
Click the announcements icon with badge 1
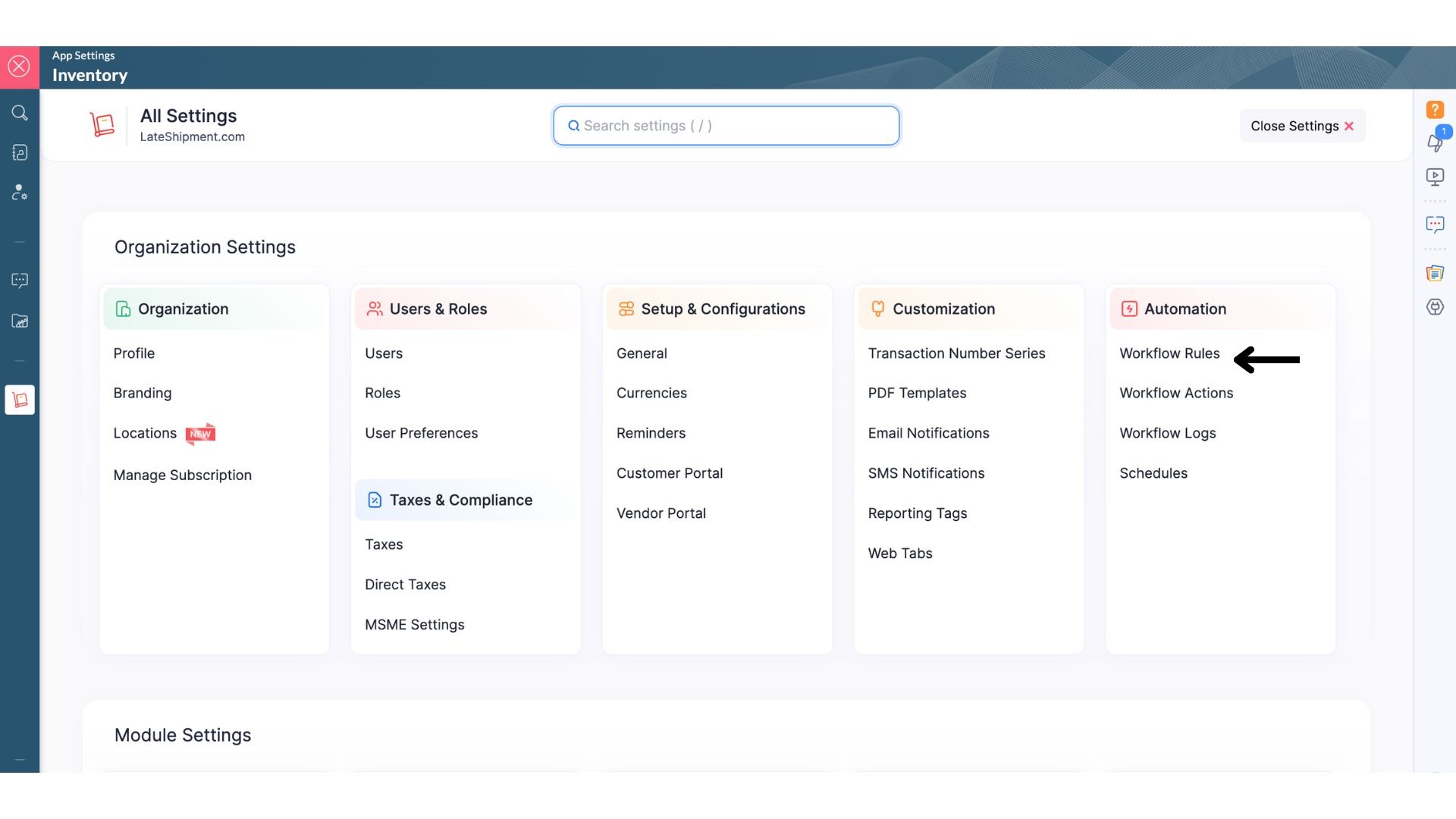1435,141
